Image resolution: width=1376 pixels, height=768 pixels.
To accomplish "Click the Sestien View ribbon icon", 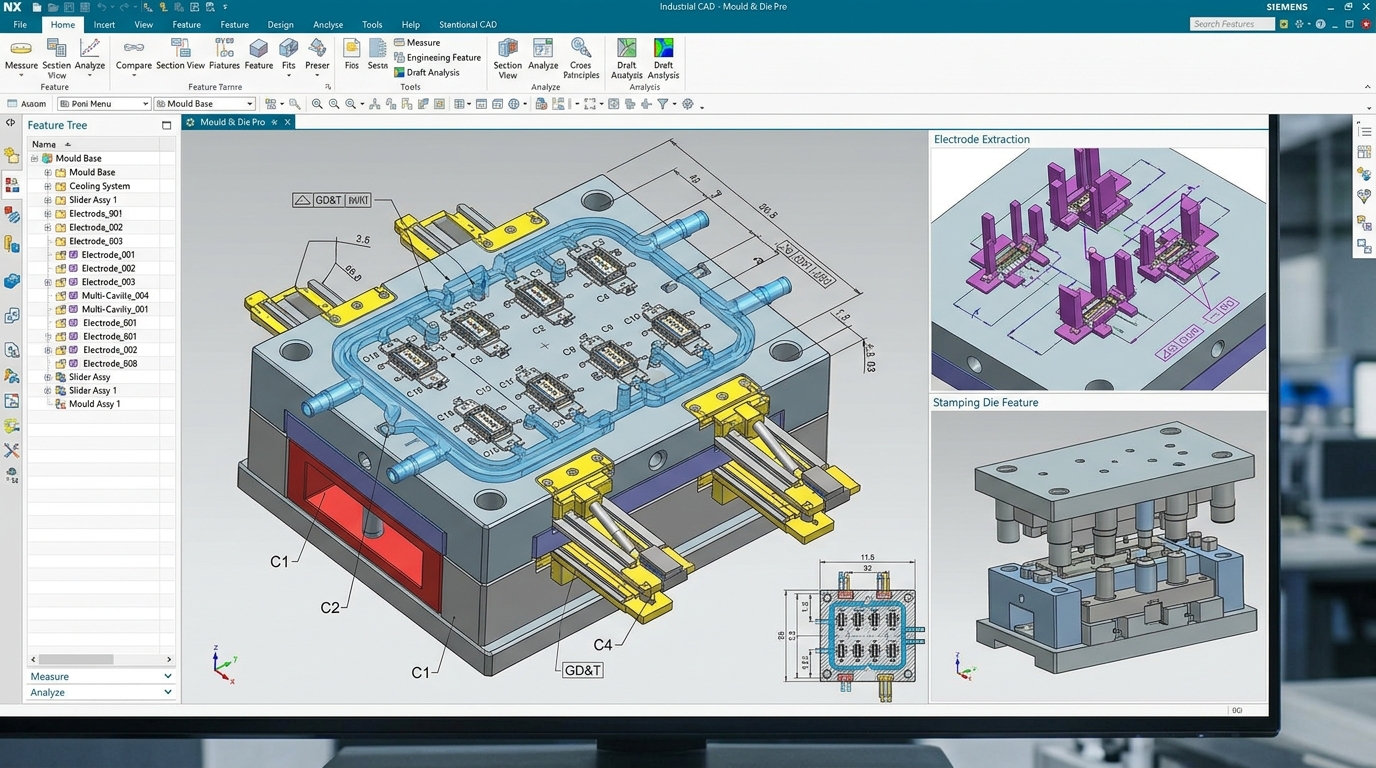I will [57, 58].
